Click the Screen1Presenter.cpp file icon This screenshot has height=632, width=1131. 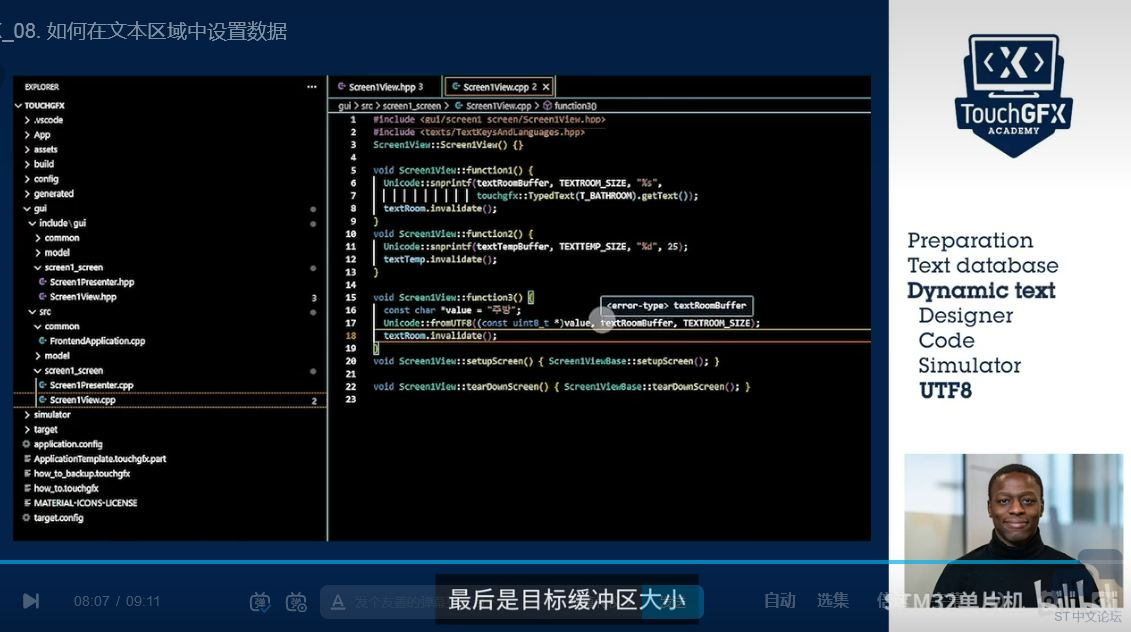click(x=42, y=385)
